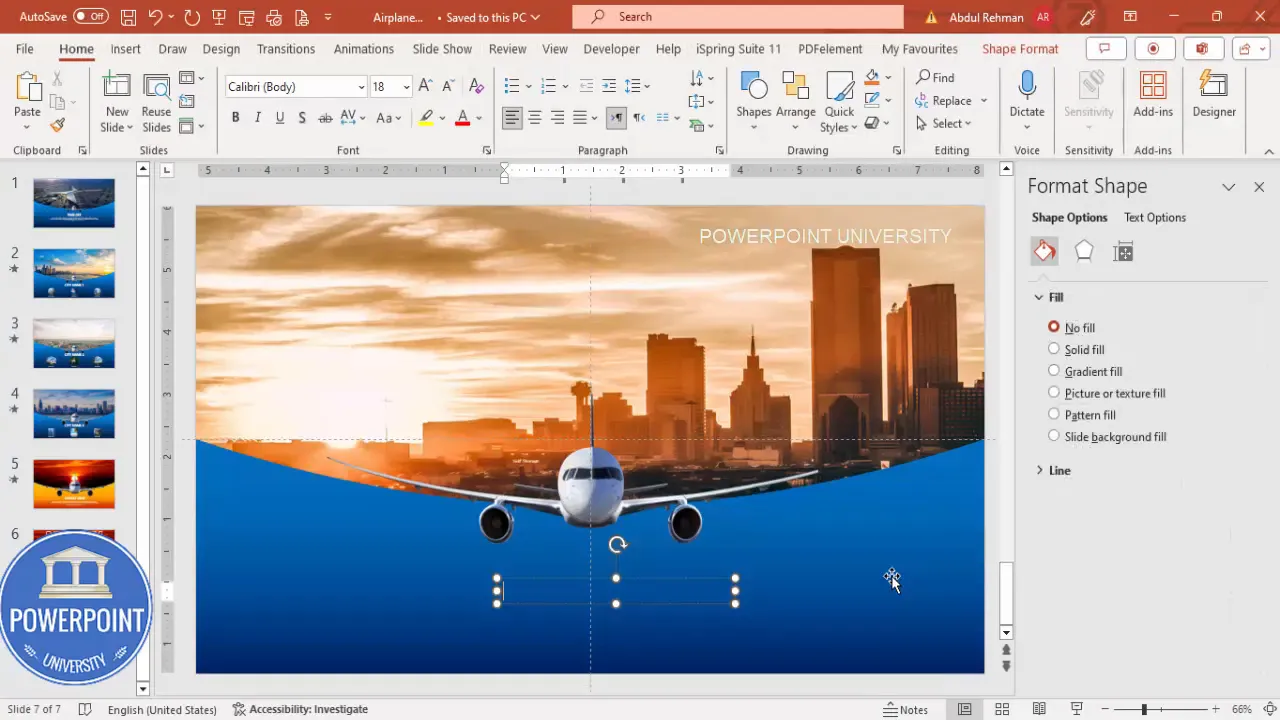
Task: Open Format Shape pane options chevron
Action: [x=1228, y=187]
